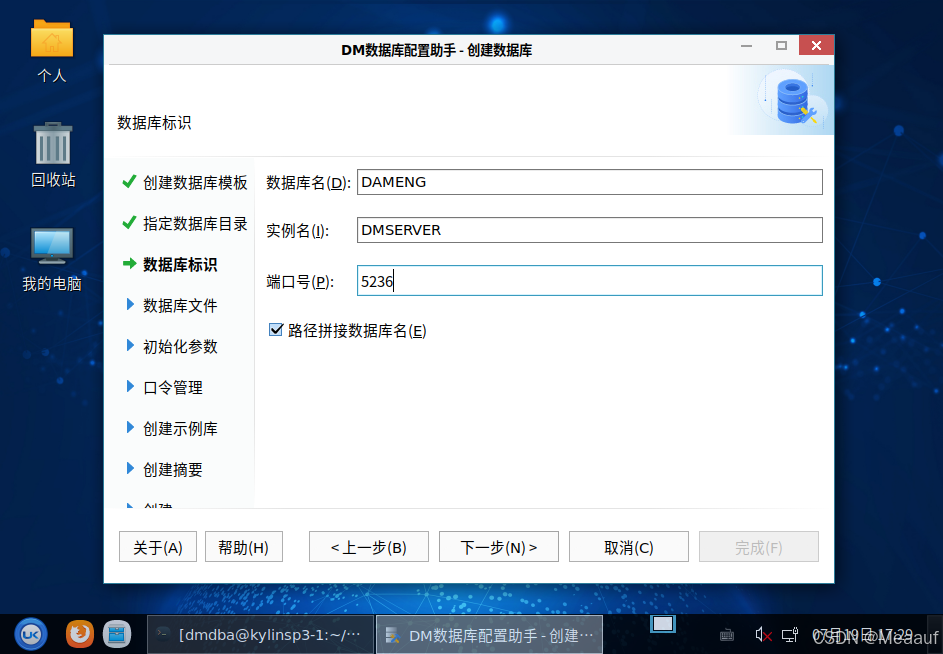Image resolution: width=943 pixels, height=654 pixels.
Task: Go back with <上一步(B)
Action: (x=369, y=547)
